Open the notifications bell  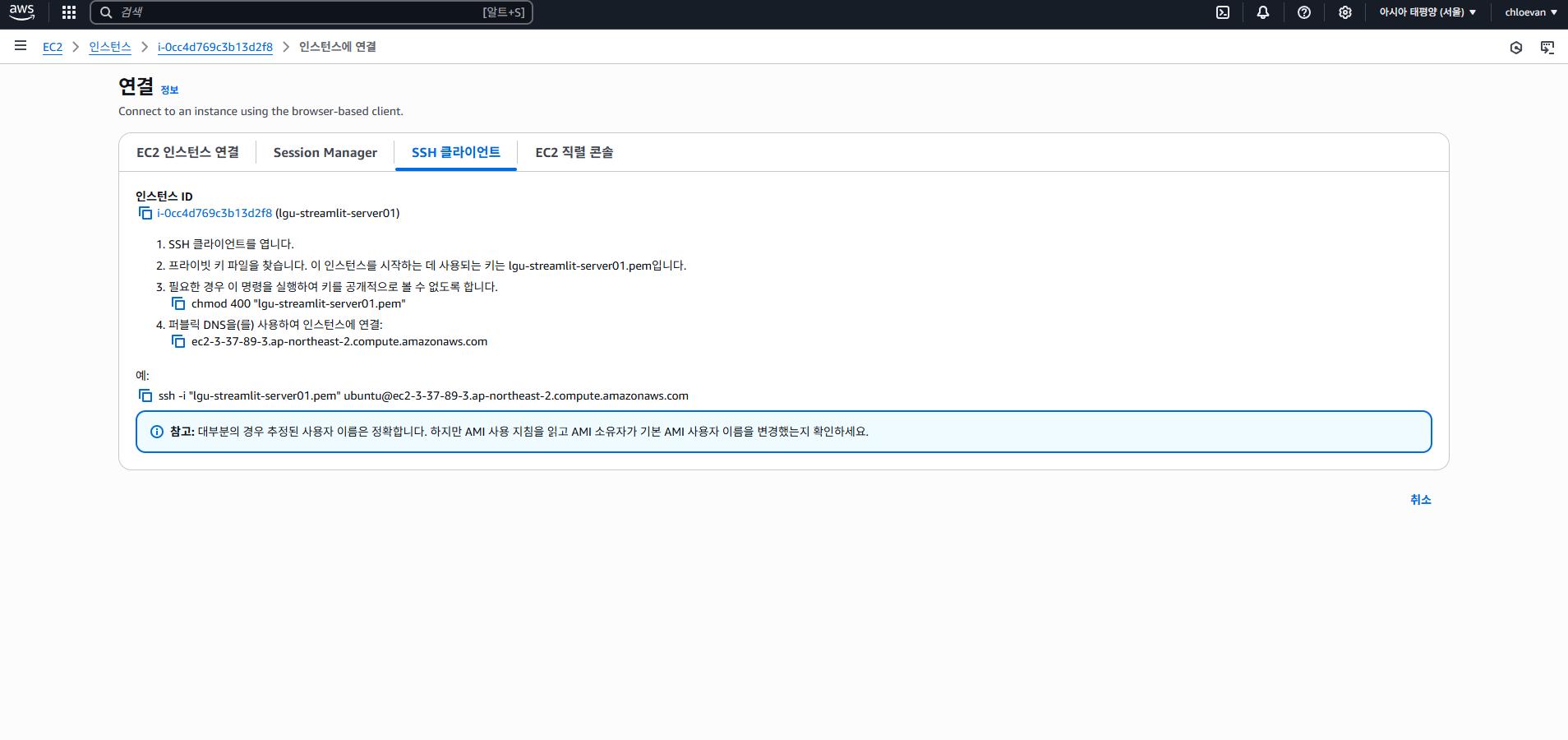click(x=1263, y=12)
